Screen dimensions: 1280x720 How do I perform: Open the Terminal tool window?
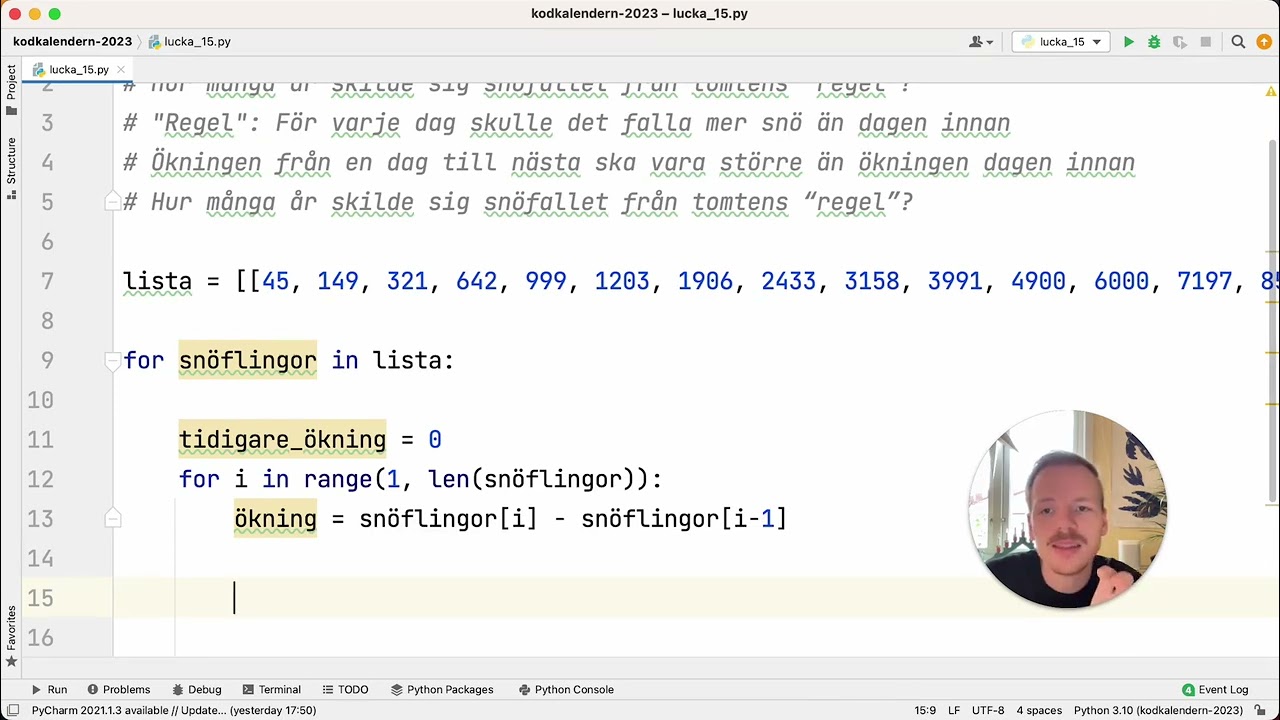coord(270,690)
